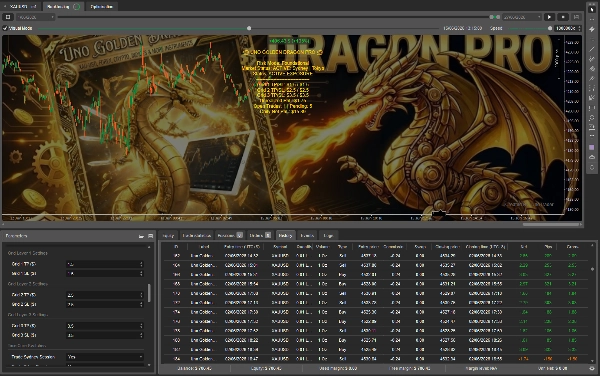Click the chart horizontal scrollbar thumb
This screenshot has height=376, width=600.
pos(551,225)
